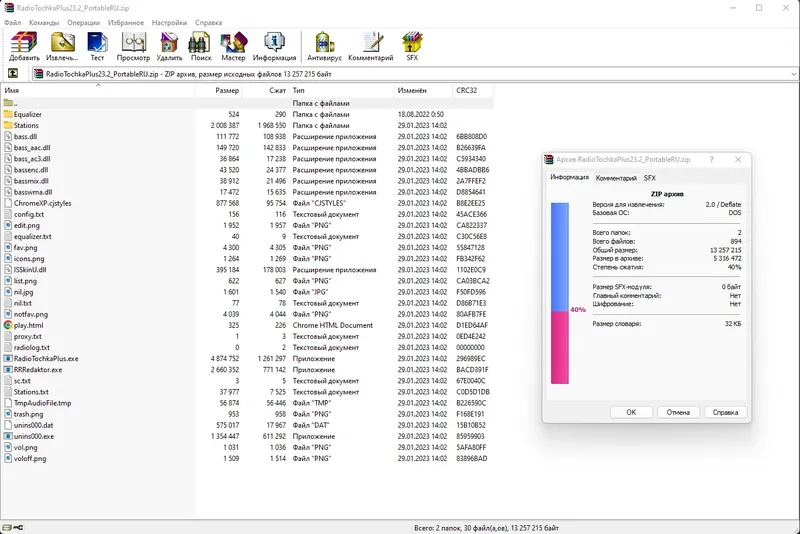800x534 pixels.
Task: Open the Операции menu
Action: 84,22
